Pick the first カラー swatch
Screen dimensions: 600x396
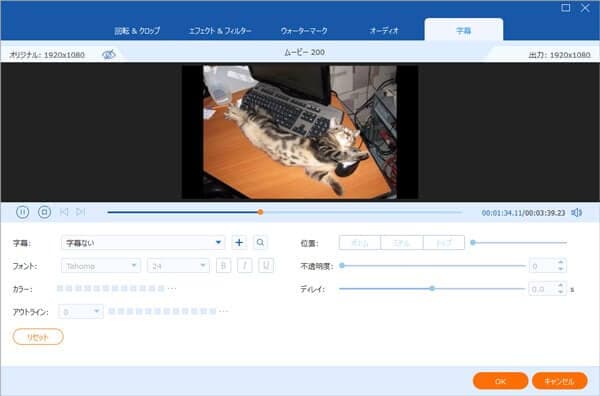coord(60,288)
